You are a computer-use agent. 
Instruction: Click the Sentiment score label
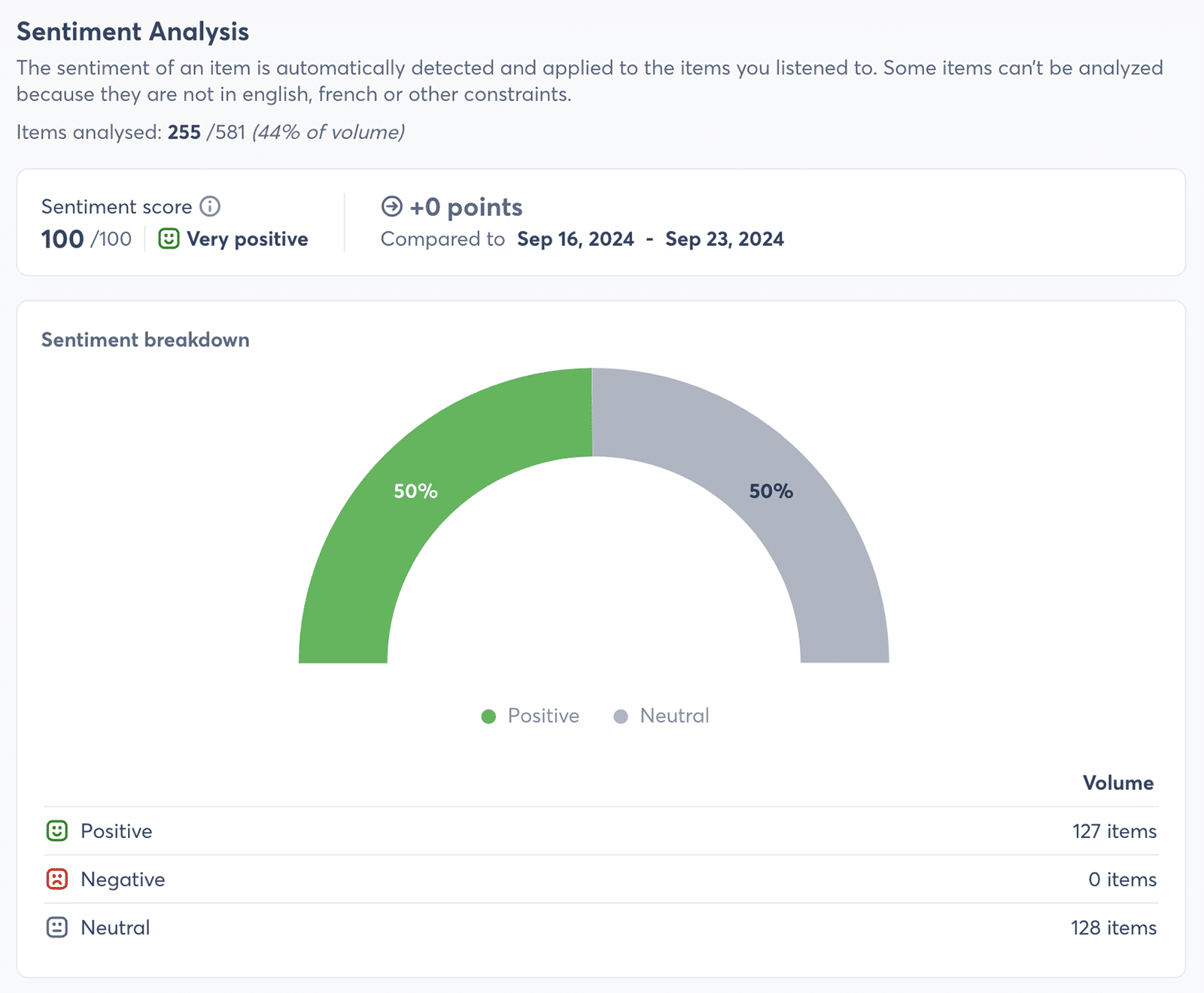tap(117, 207)
